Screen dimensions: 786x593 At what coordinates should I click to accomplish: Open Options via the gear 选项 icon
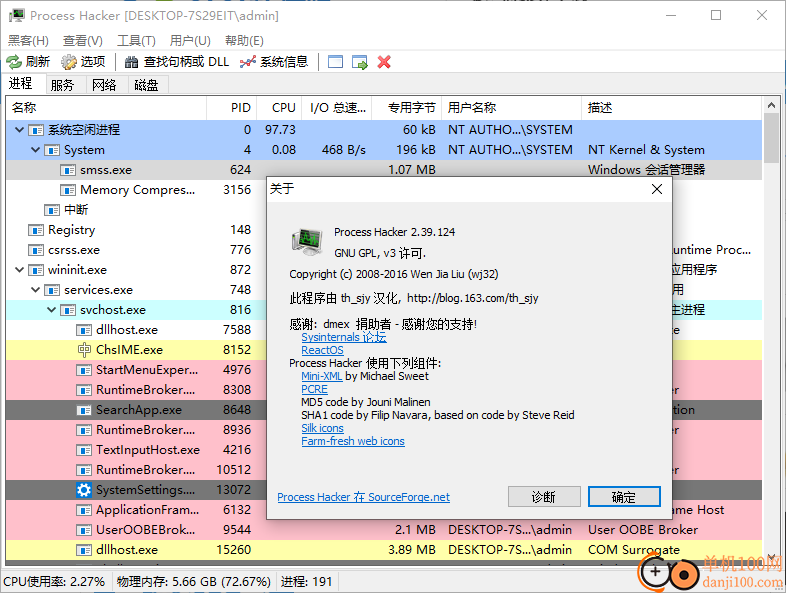[69, 62]
